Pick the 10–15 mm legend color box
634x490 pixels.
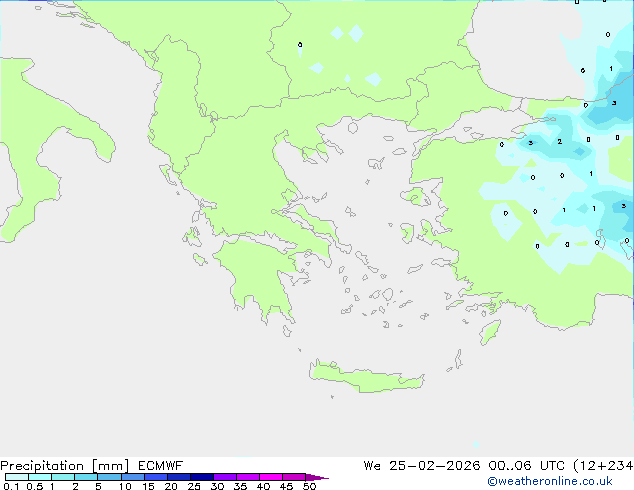(x=132, y=477)
